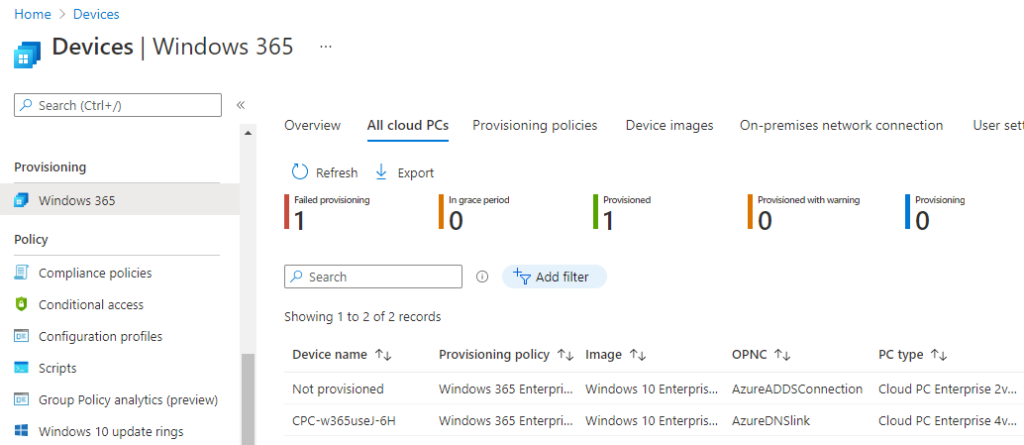Click the Export button label
1024x445 pixels.
415,173
